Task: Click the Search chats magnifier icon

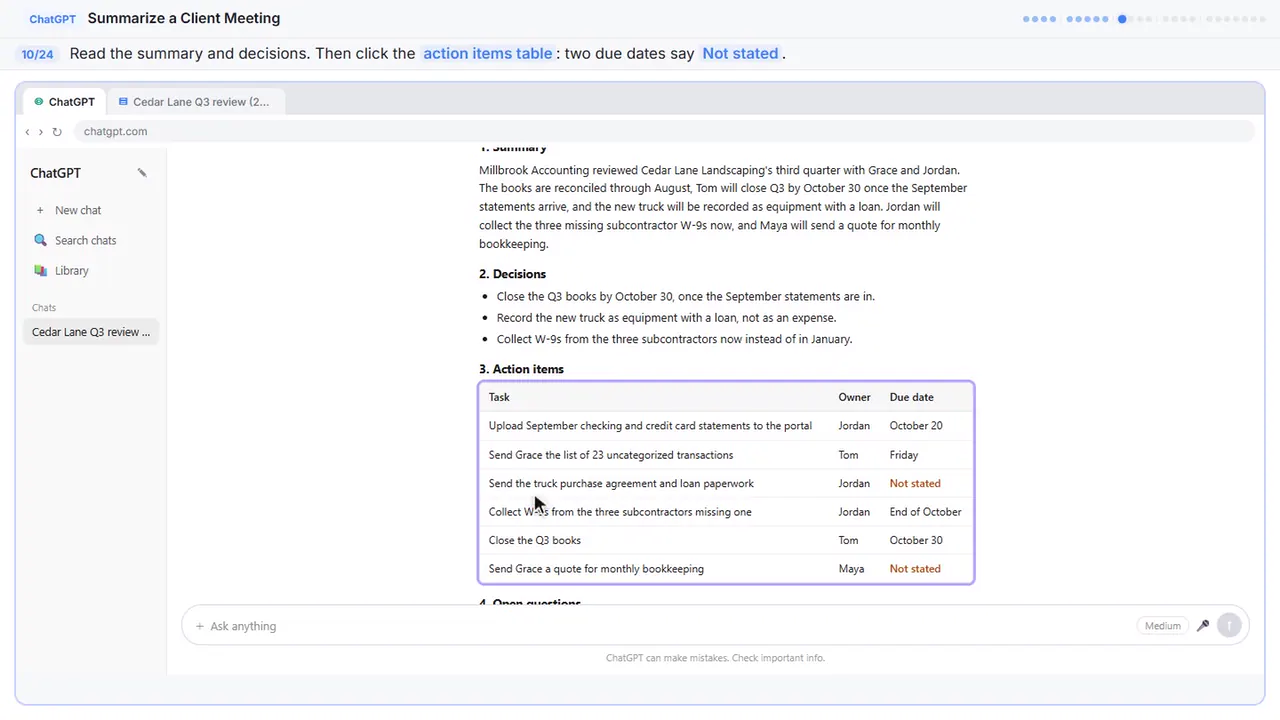Action: click(40, 240)
